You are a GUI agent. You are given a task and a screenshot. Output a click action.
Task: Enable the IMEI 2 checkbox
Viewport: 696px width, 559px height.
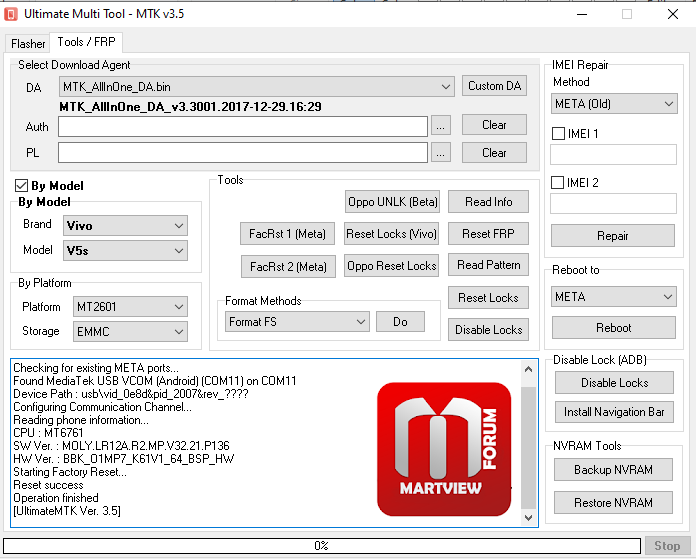[558, 182]
